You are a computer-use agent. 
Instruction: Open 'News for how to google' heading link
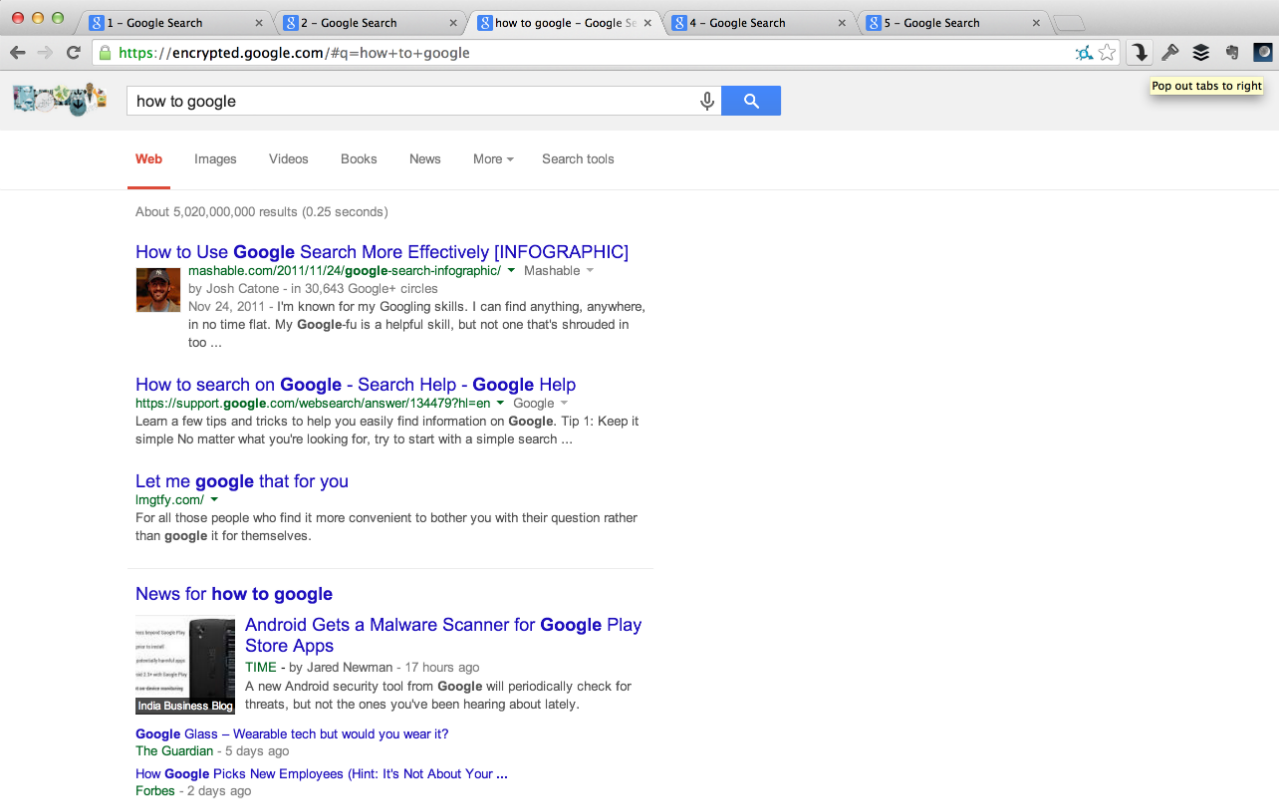click(x=234, y=594)
